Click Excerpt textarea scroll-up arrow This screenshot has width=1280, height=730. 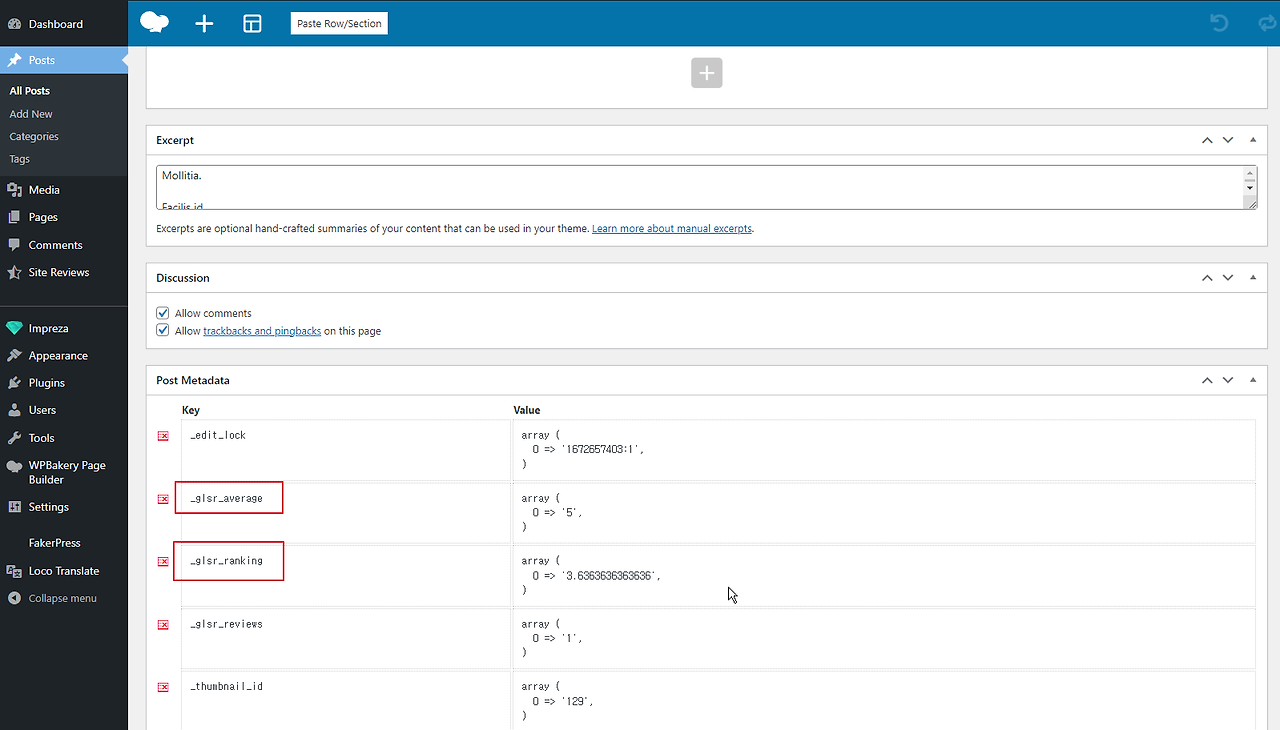(x=1250, y=174)
